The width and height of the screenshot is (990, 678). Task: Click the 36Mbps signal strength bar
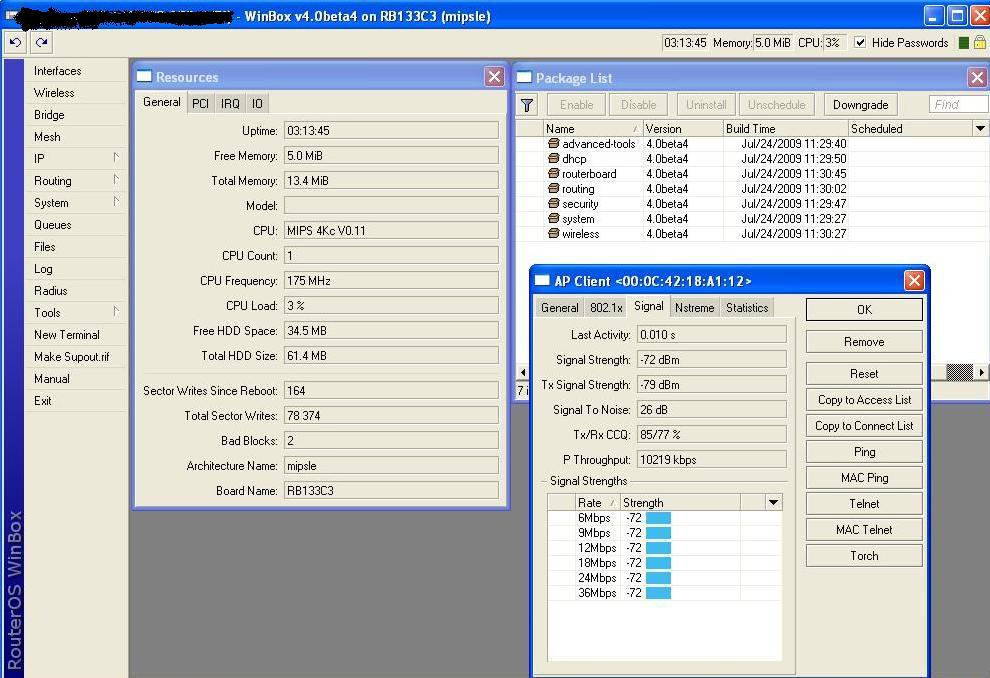point(658,593)
